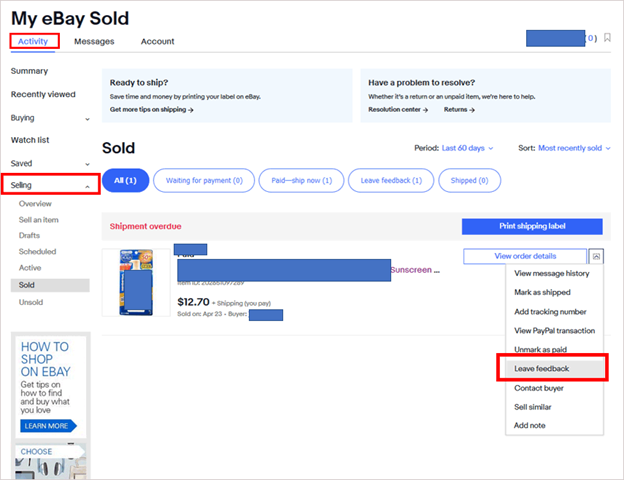624x480 pixels.
Task: Choose View message history from menu
Action: pyautogui.click(x=552, y=273)
